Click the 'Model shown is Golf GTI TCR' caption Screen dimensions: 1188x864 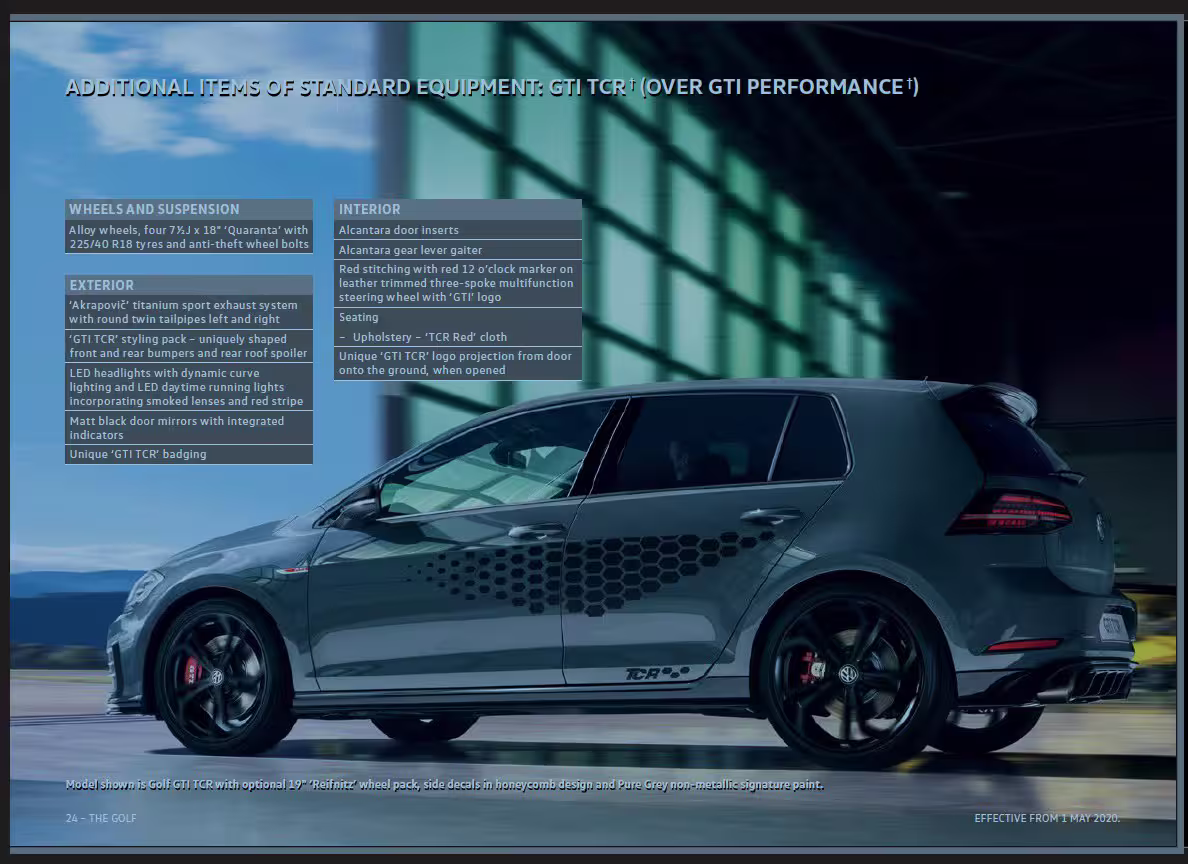click(x=445, y=784)
